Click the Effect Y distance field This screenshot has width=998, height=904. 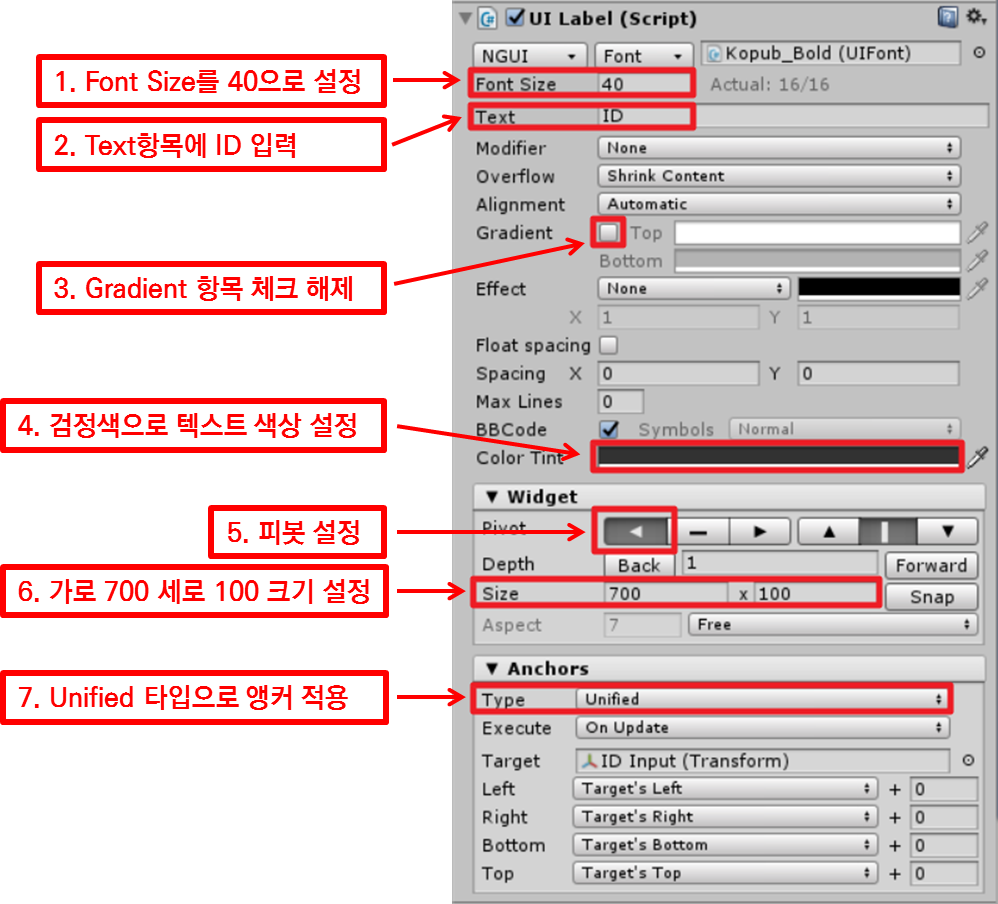[878, 317]
